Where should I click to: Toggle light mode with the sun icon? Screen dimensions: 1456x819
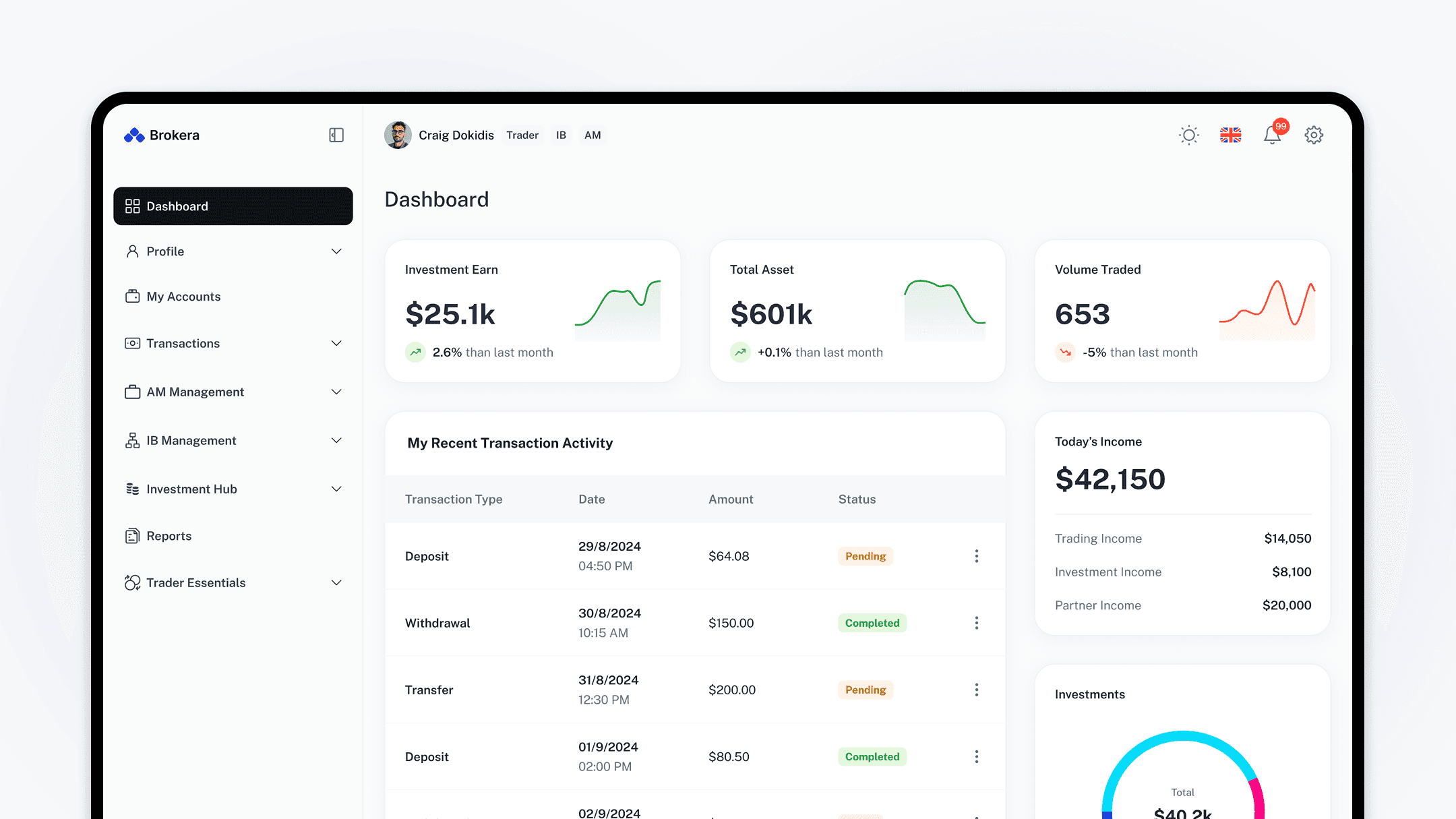[x=1188, y=135]
